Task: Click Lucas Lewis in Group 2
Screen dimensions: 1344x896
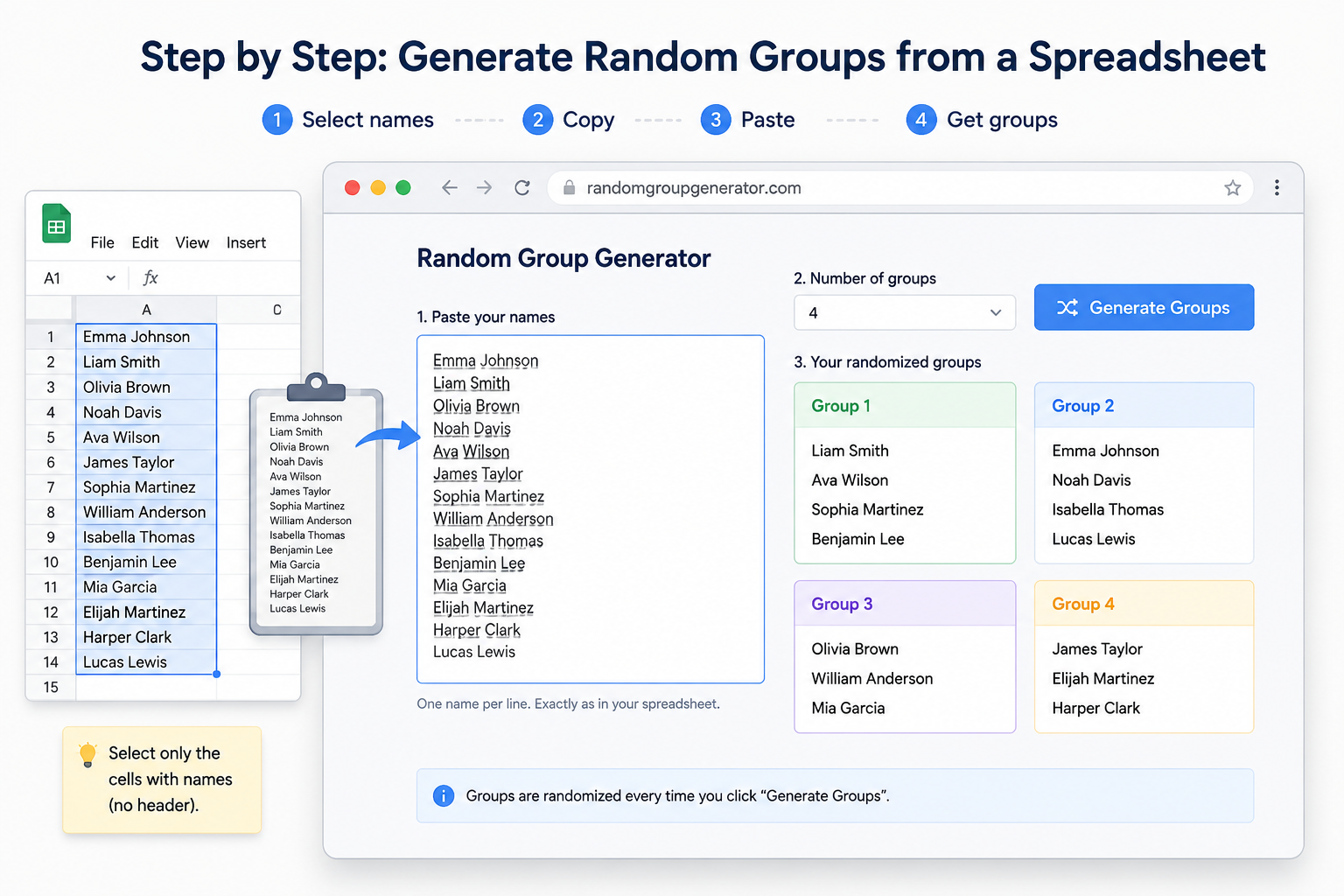Action: [1094, 539]
